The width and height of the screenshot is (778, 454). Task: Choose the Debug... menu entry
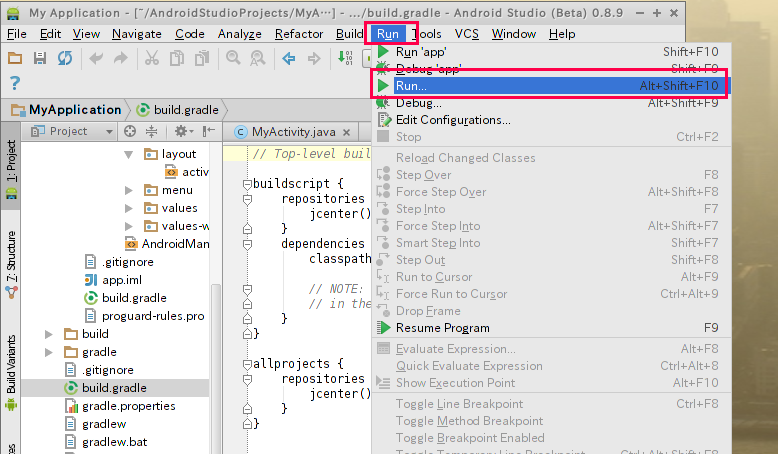pos(551,103)
